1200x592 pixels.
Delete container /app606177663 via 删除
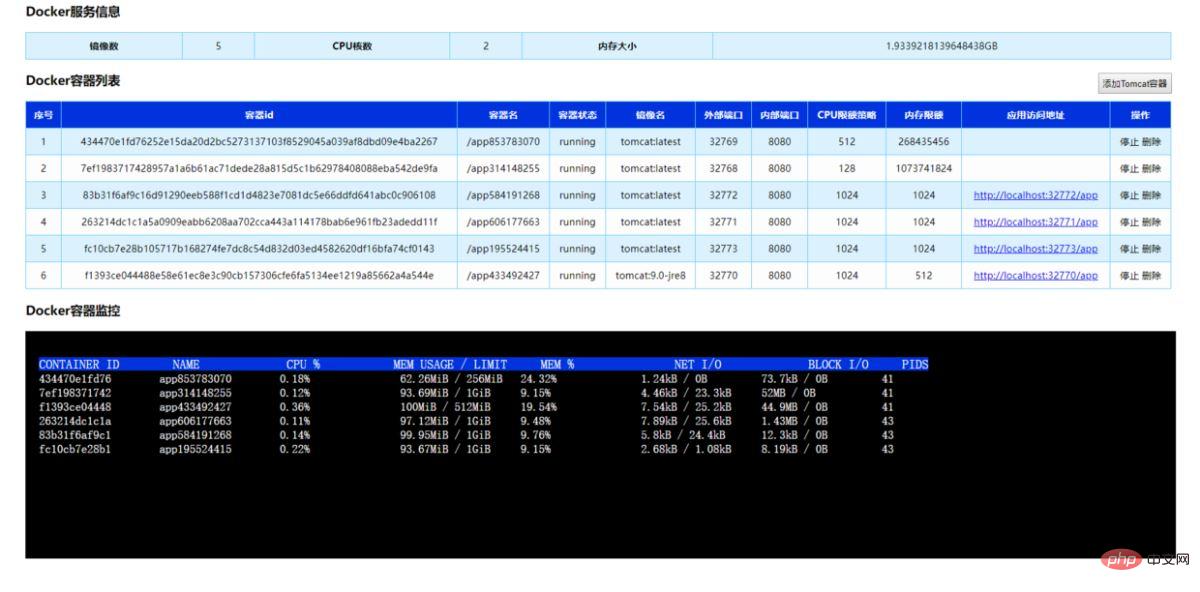[1151, 222]
